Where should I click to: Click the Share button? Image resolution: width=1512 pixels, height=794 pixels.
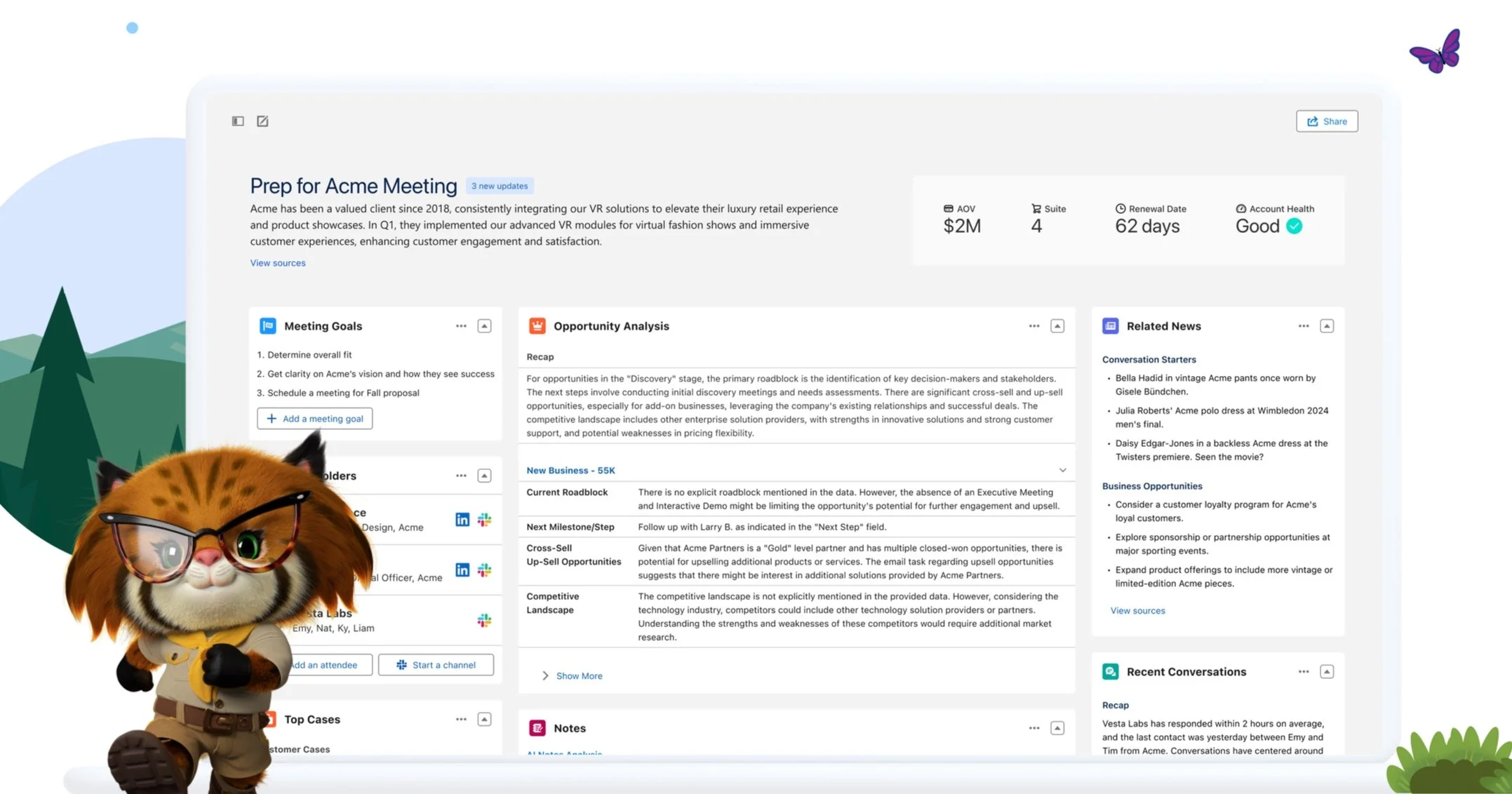click(x=1326, y=121)
